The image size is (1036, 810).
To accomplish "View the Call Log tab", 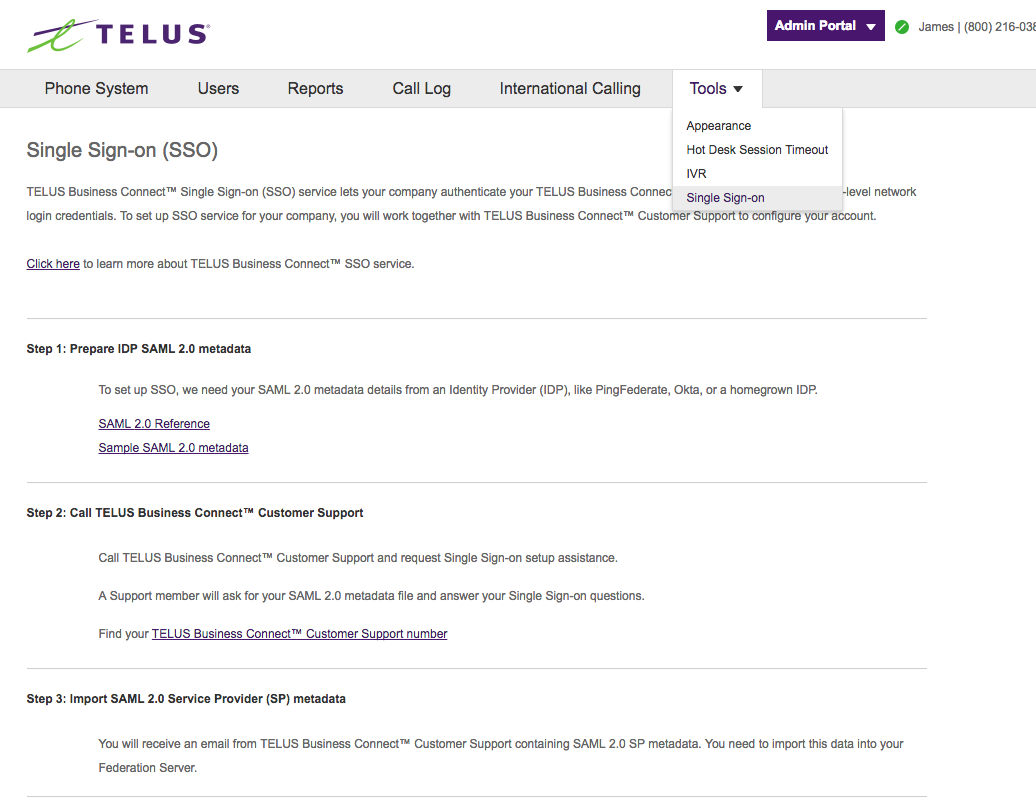I will [x=421, y=88].
